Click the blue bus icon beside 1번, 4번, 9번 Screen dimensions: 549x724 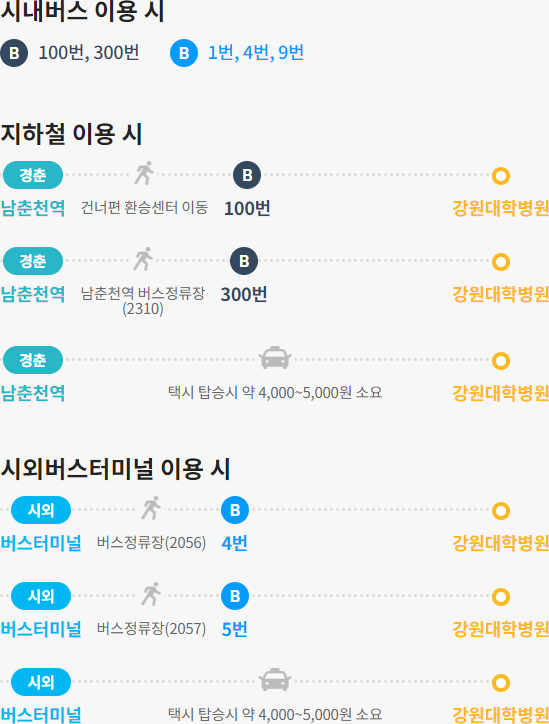tap(184, 53)
